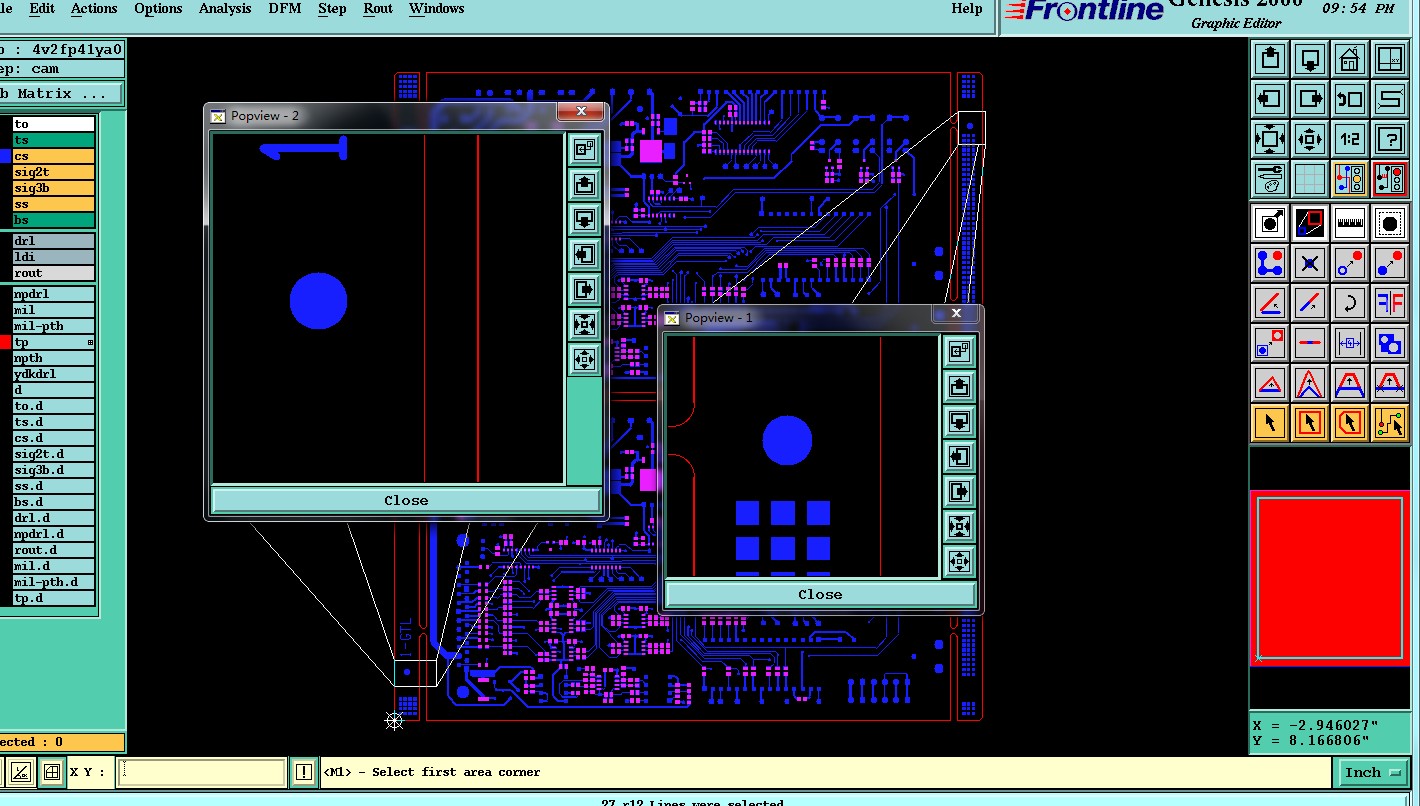Screen dimensions: 1420x806
Task: Pan the main view right
Action: click(x=1310, y=99)
